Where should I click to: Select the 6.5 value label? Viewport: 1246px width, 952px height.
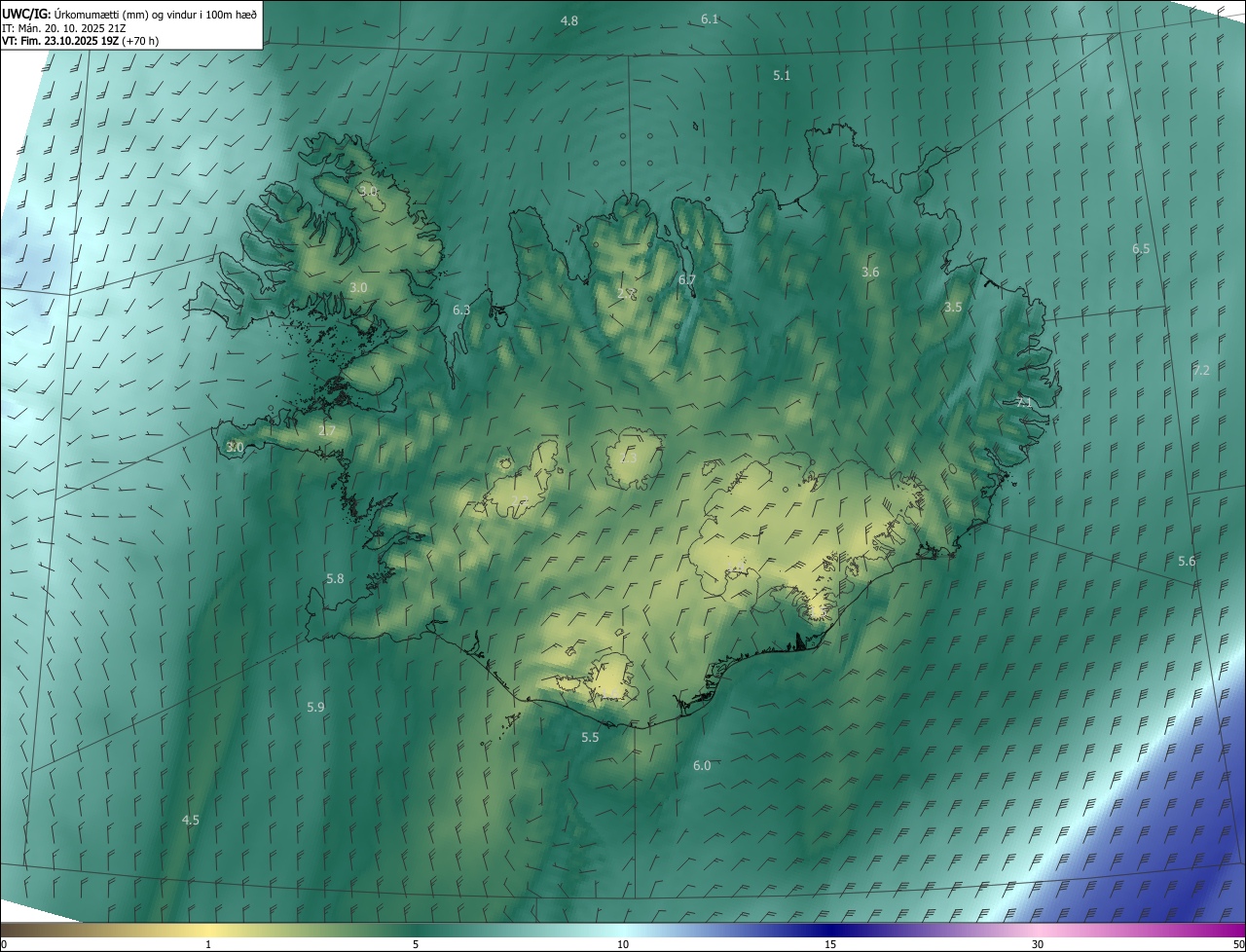click(1141, 248)
